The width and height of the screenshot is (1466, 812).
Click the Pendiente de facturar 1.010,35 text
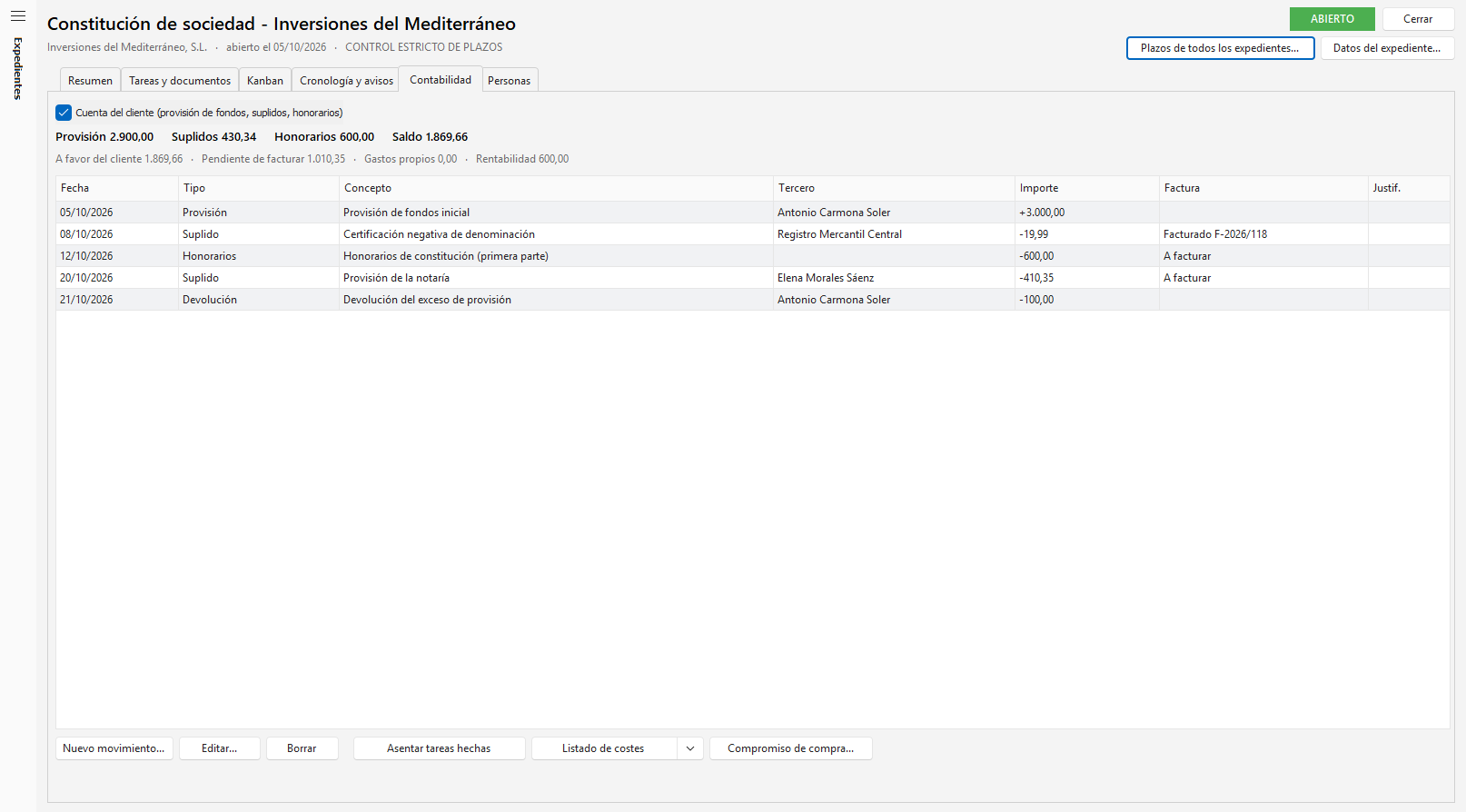tap(273, 159)
